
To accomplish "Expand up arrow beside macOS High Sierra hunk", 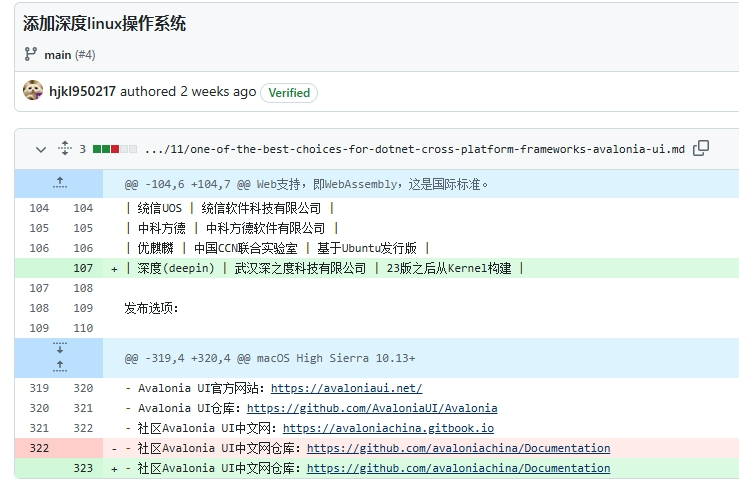I will [59, 366].
